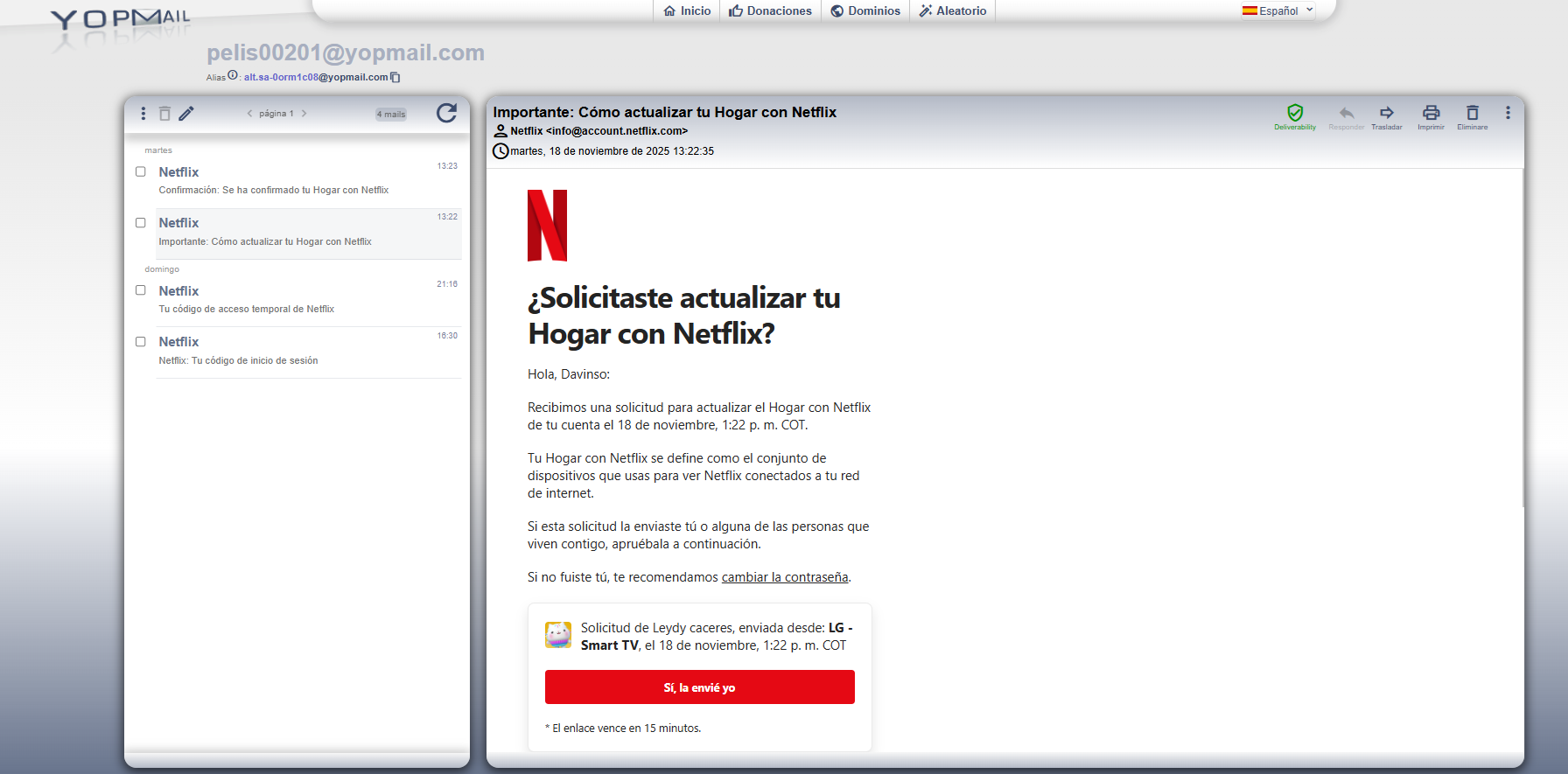Click the Responder reply arrow icon
The height and width of the screenshot is (774, 1568).
pos(1347,113)
